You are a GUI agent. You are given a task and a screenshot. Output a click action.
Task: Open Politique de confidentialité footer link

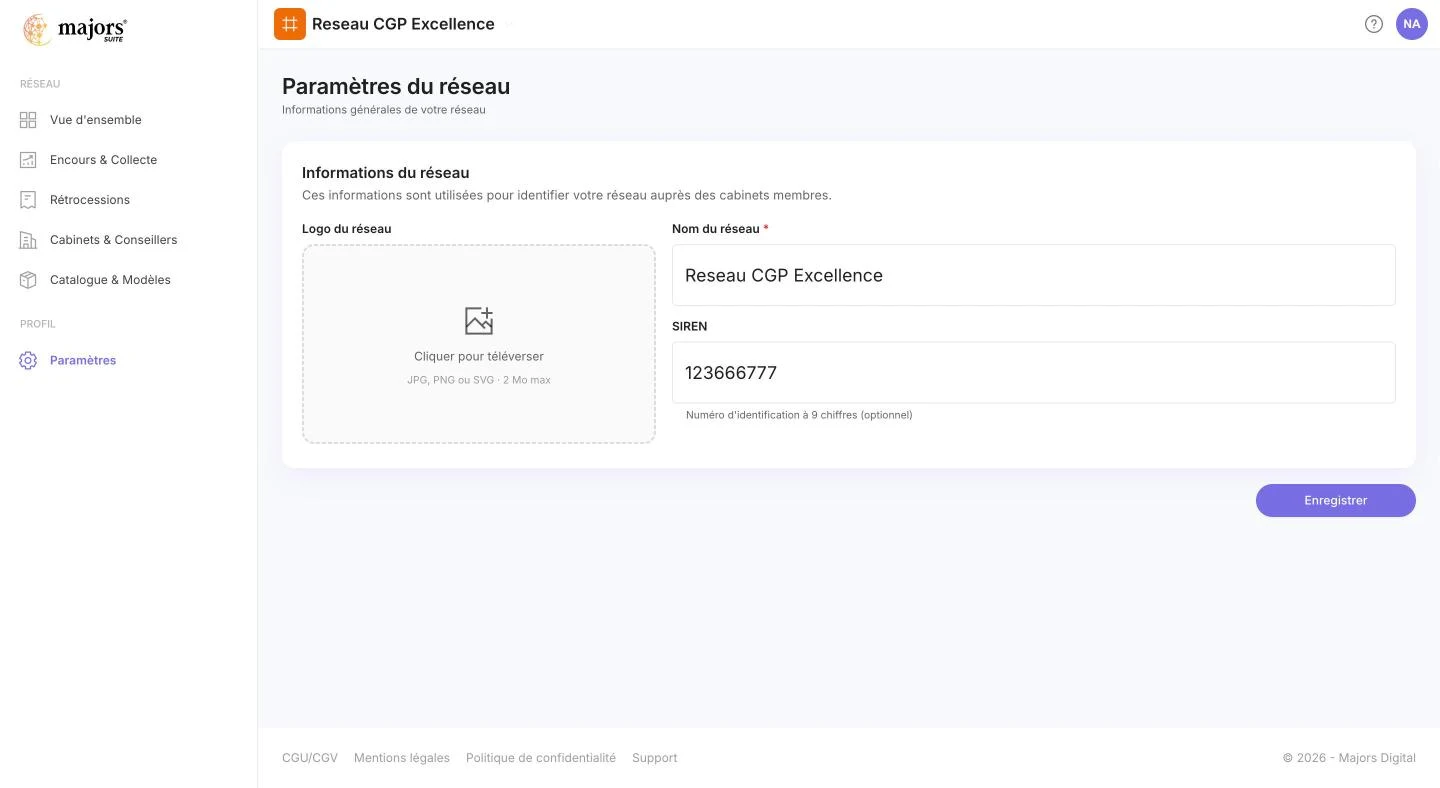(541, 758)
